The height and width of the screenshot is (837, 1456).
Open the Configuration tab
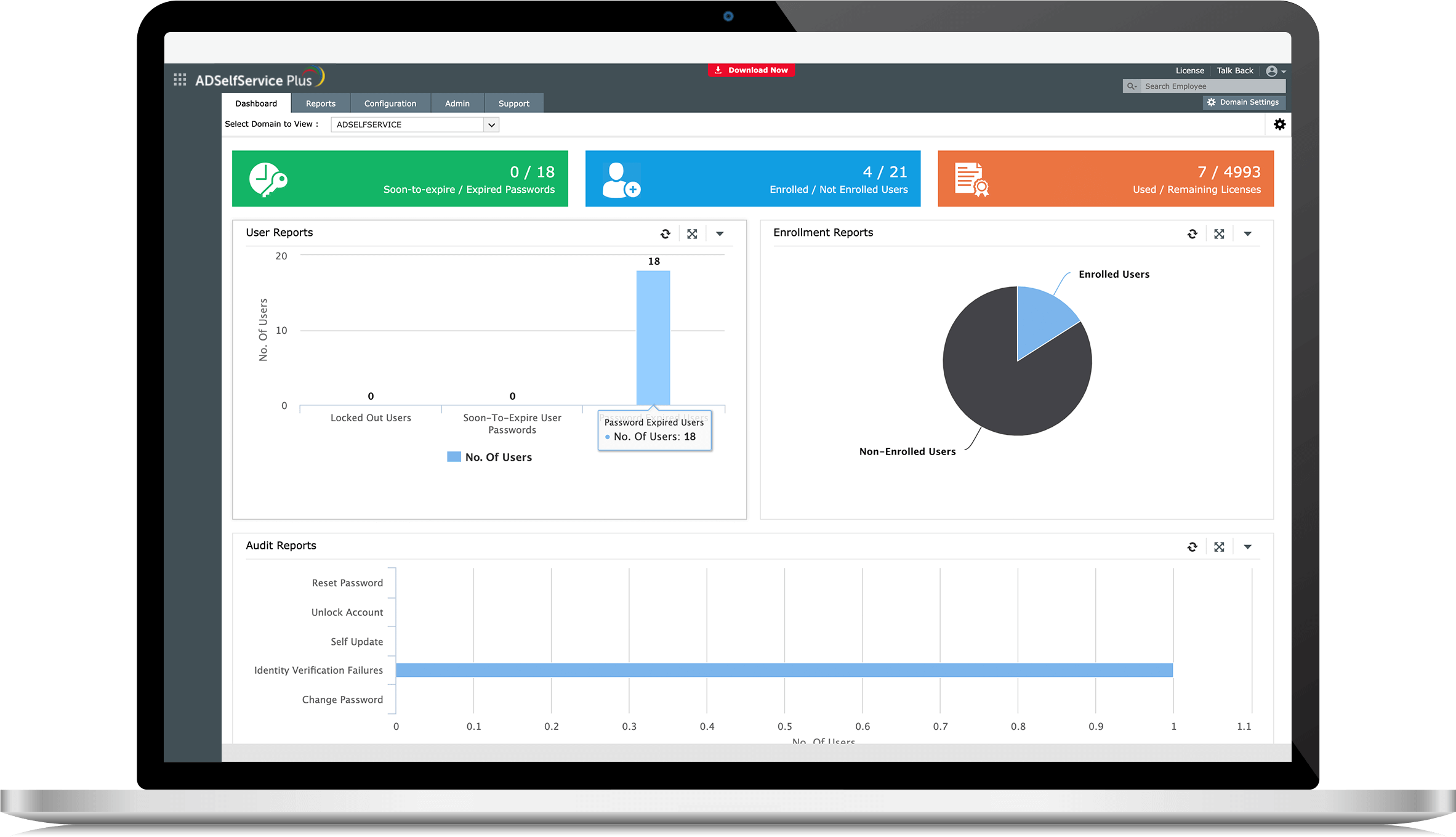390,103
